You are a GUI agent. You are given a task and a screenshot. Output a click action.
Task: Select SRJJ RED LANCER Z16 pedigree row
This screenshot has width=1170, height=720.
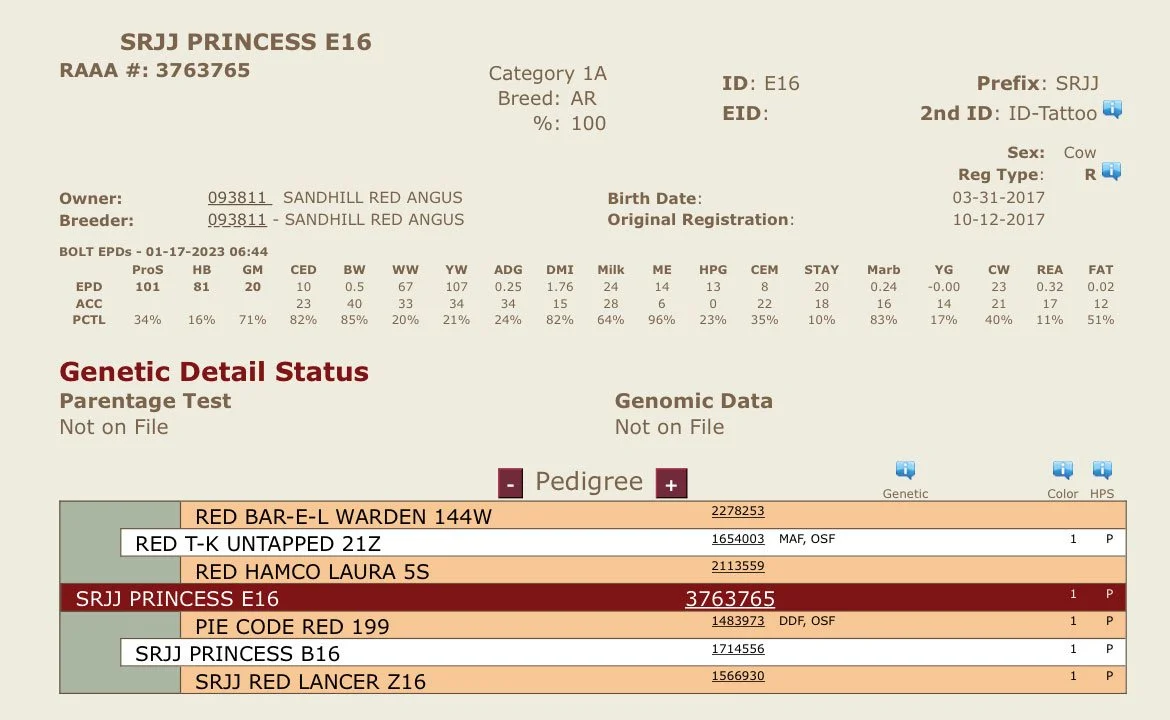point(653,680)
